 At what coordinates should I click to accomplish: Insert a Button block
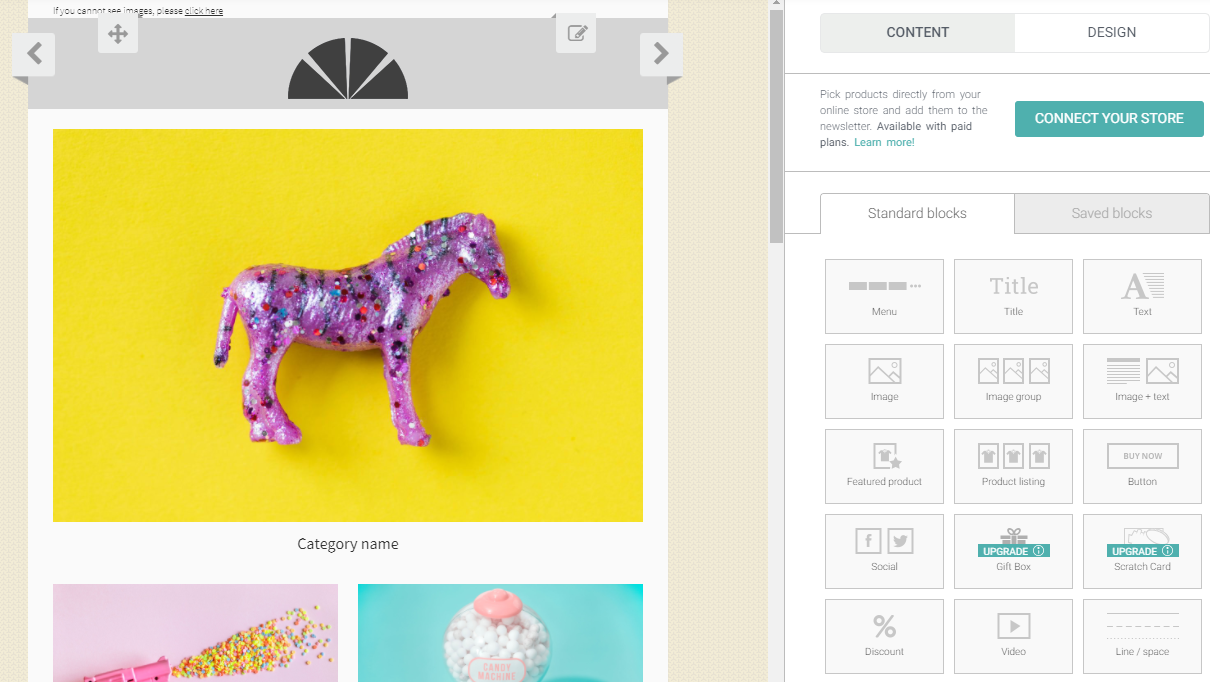(1142, 466)
